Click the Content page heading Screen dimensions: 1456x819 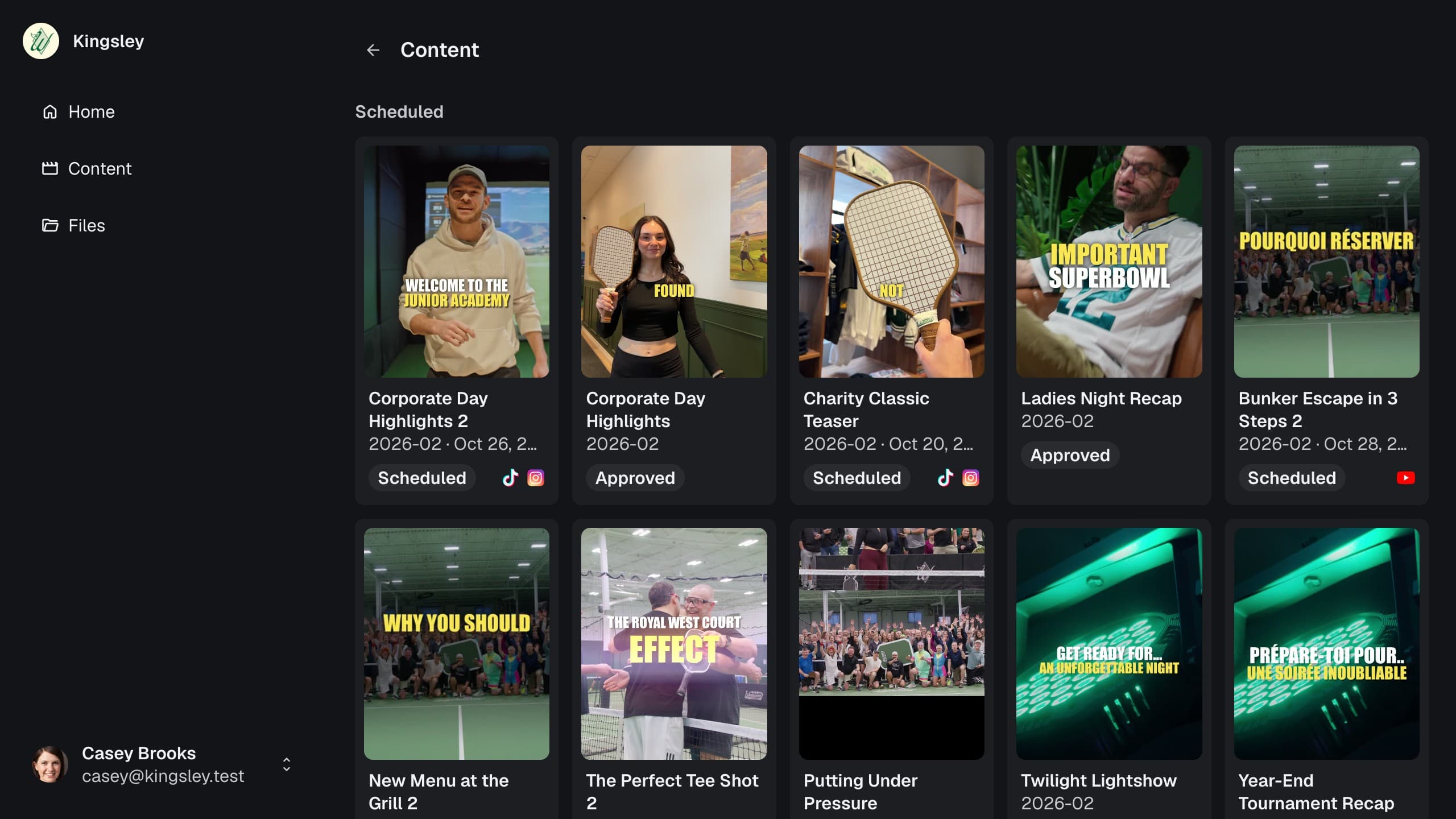(440, 50)
